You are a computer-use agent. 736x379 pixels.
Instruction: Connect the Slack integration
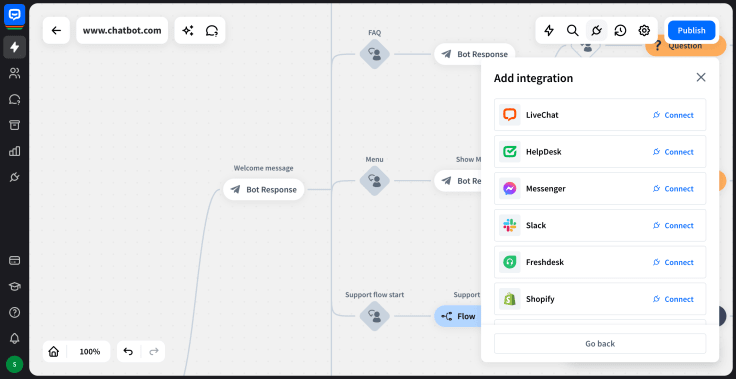673,225
